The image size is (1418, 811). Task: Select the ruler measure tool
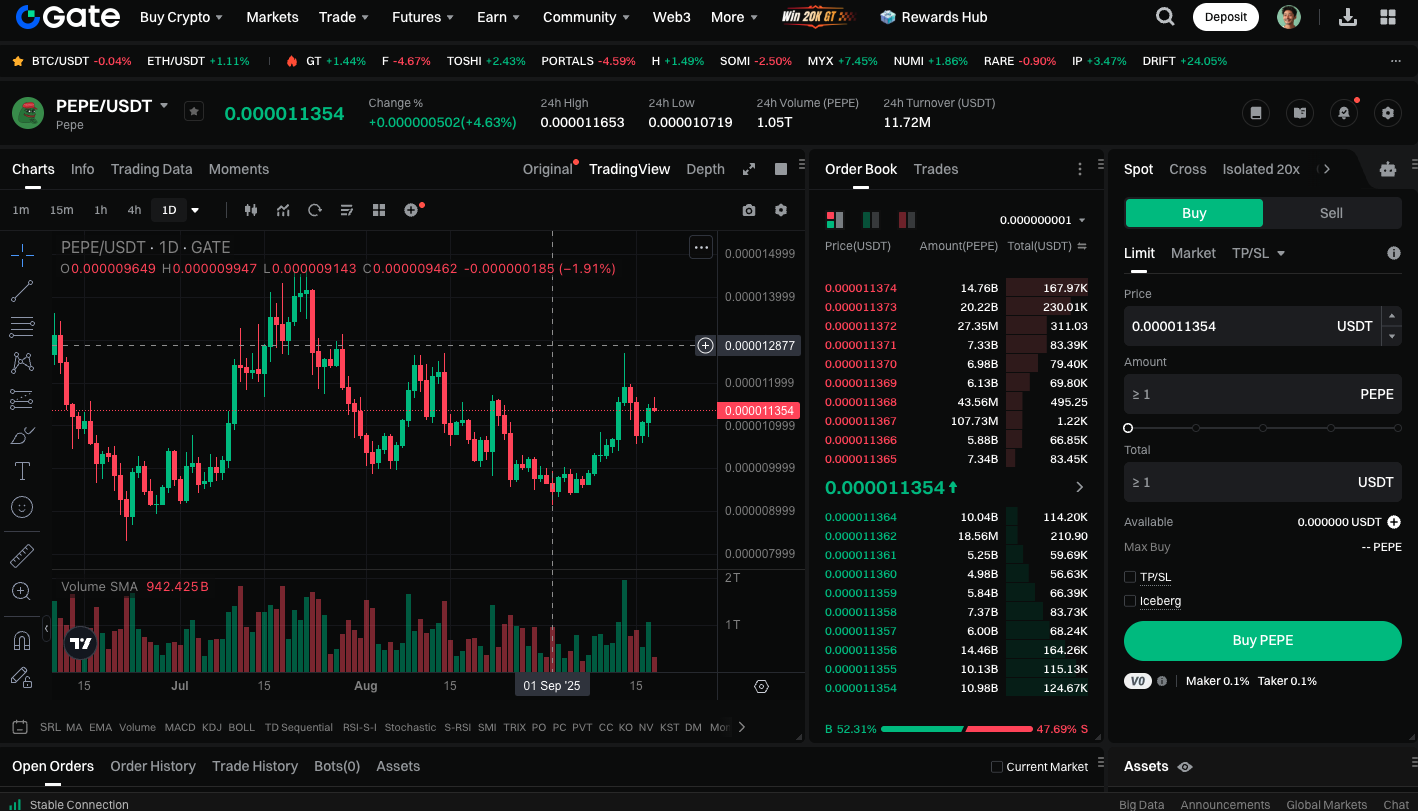22,555
